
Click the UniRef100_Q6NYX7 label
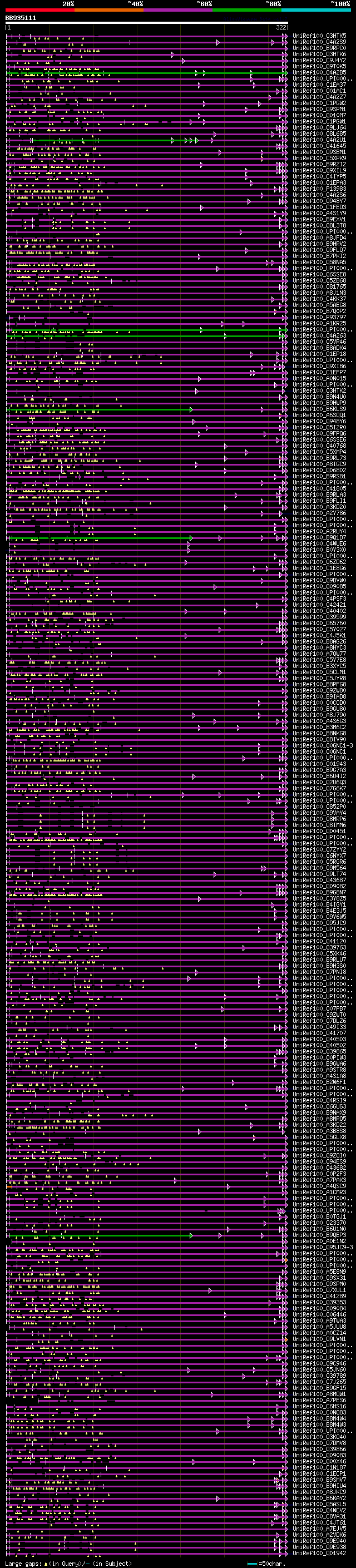(319, 856)
